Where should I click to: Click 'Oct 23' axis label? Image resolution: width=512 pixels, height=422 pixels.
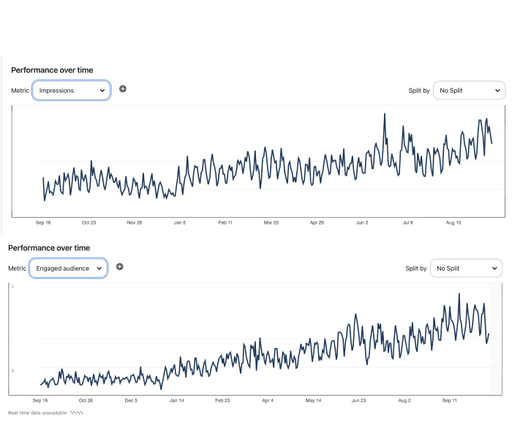[89, 222]
